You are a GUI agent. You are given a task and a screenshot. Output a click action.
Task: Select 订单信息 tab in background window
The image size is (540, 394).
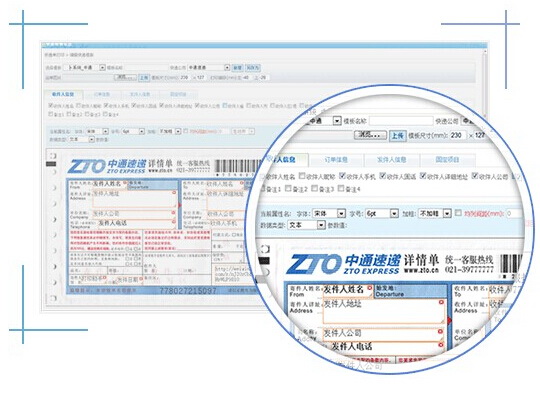tap(102, 94)
